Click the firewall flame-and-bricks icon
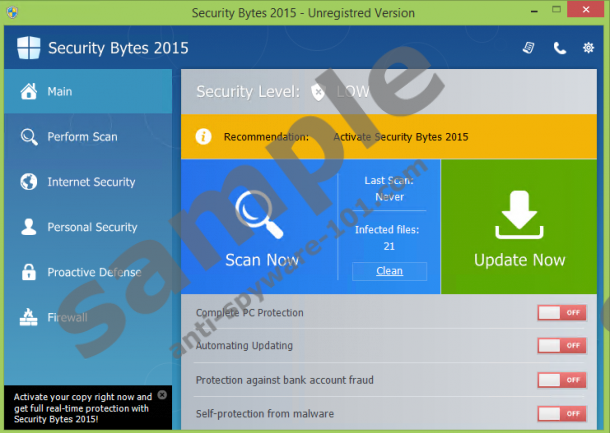 pyautogui.click(x=28, y=317)
